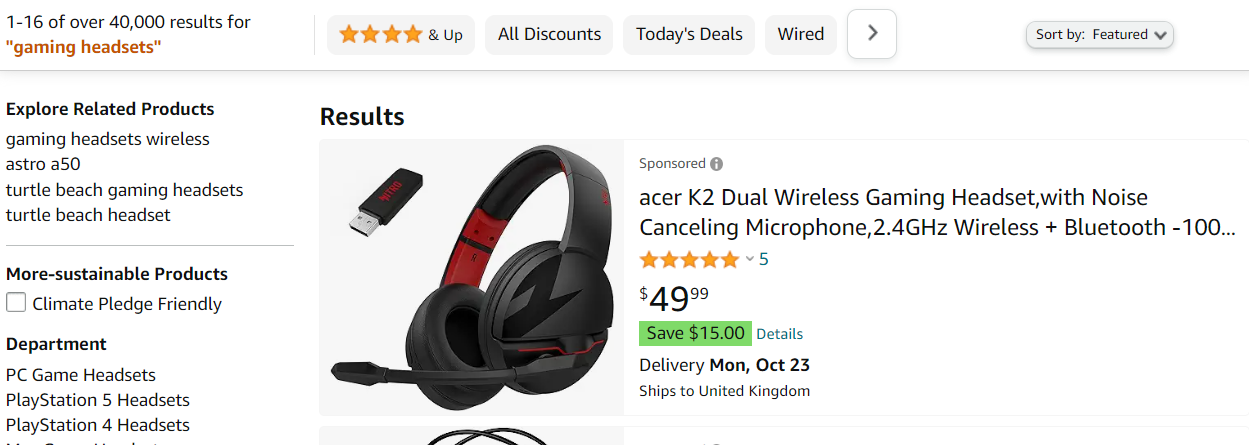
Task: Open the acer K2 headset title link
Action: coord(936,212)
